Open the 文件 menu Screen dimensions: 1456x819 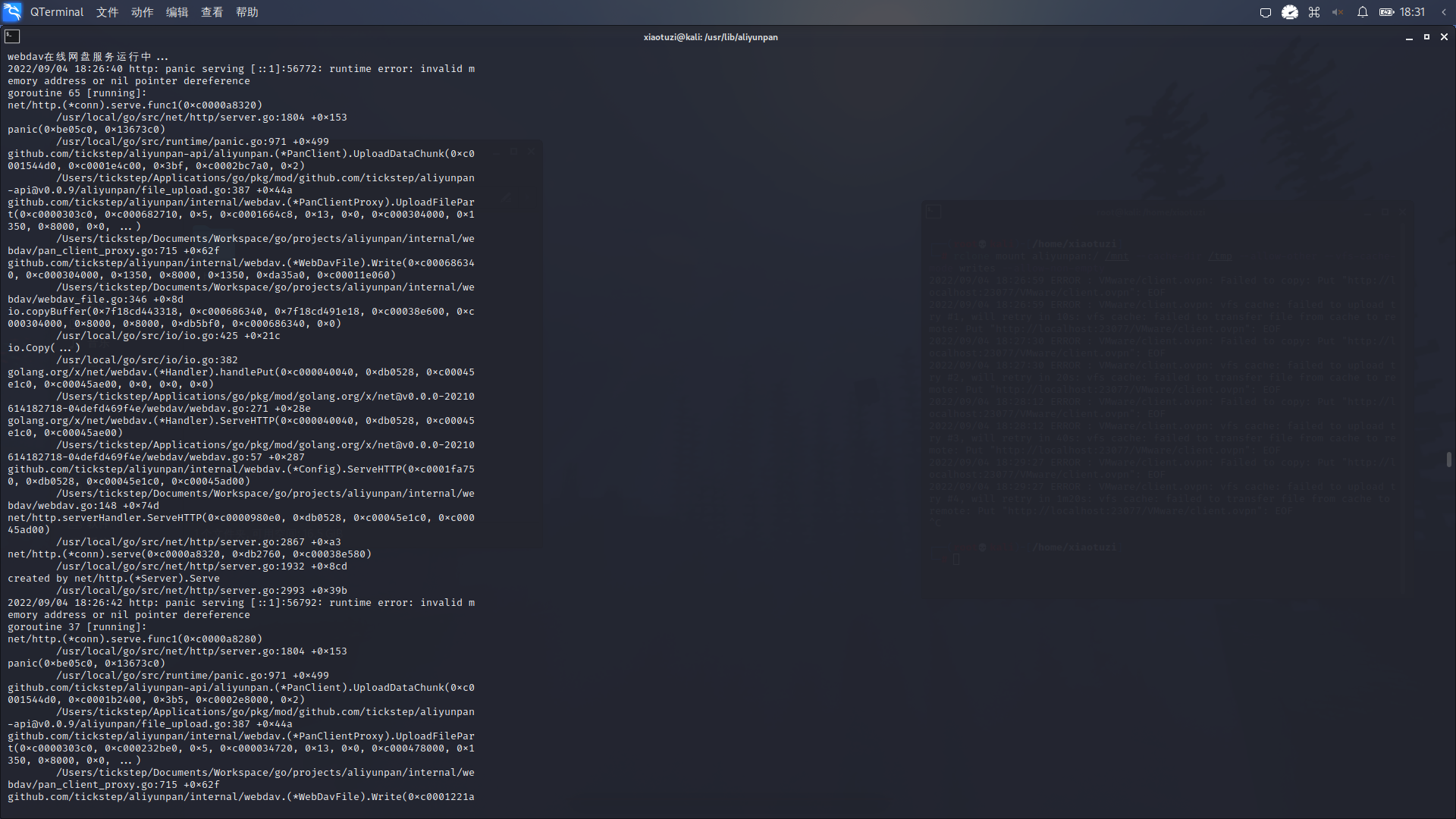[x=107, y=12]
